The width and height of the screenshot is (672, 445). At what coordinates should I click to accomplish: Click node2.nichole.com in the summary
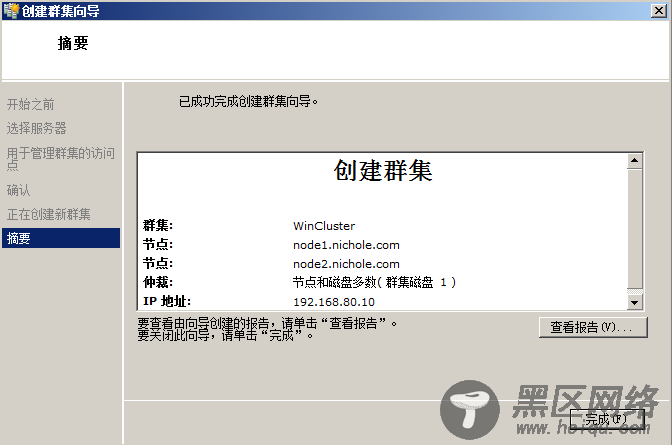(x=346, y=264)
